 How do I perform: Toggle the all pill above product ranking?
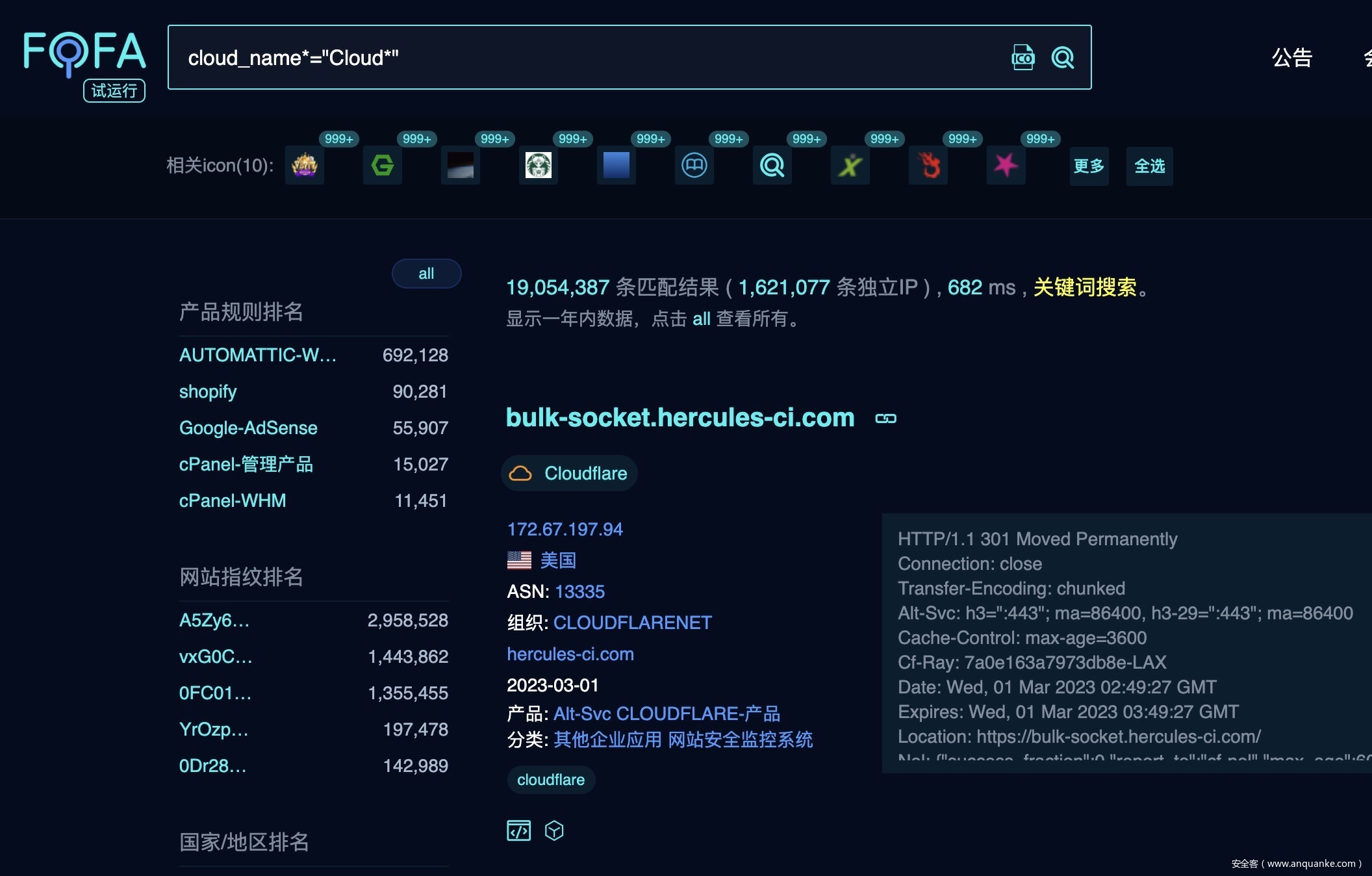click(426, 274)
